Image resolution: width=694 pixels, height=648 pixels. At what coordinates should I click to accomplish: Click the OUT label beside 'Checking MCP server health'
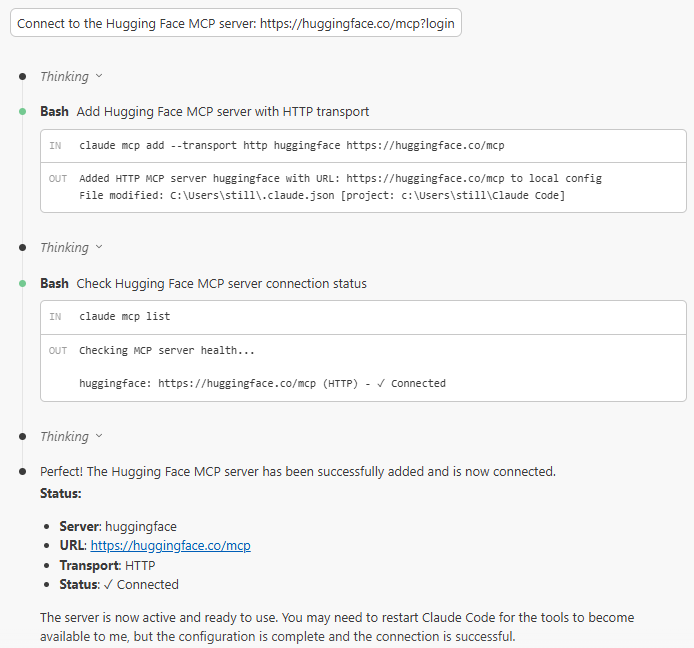click(x=58, y=350)
